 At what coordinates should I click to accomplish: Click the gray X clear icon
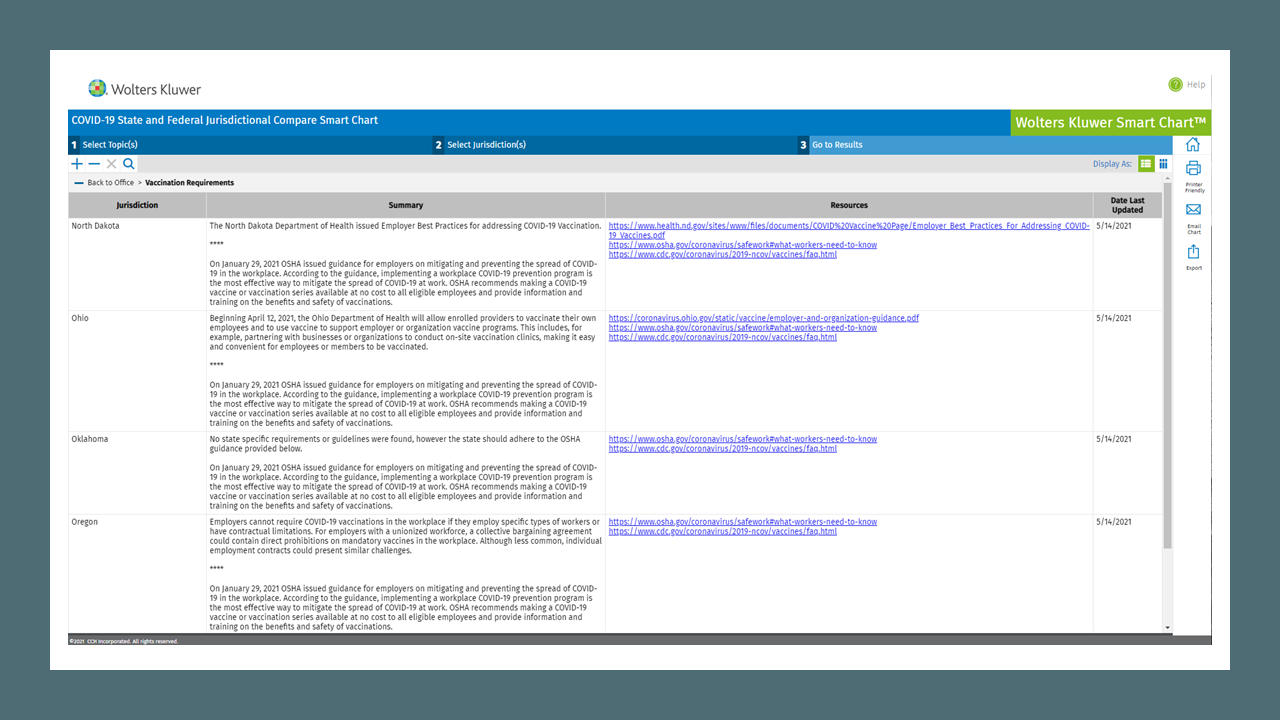coord(111,164)
